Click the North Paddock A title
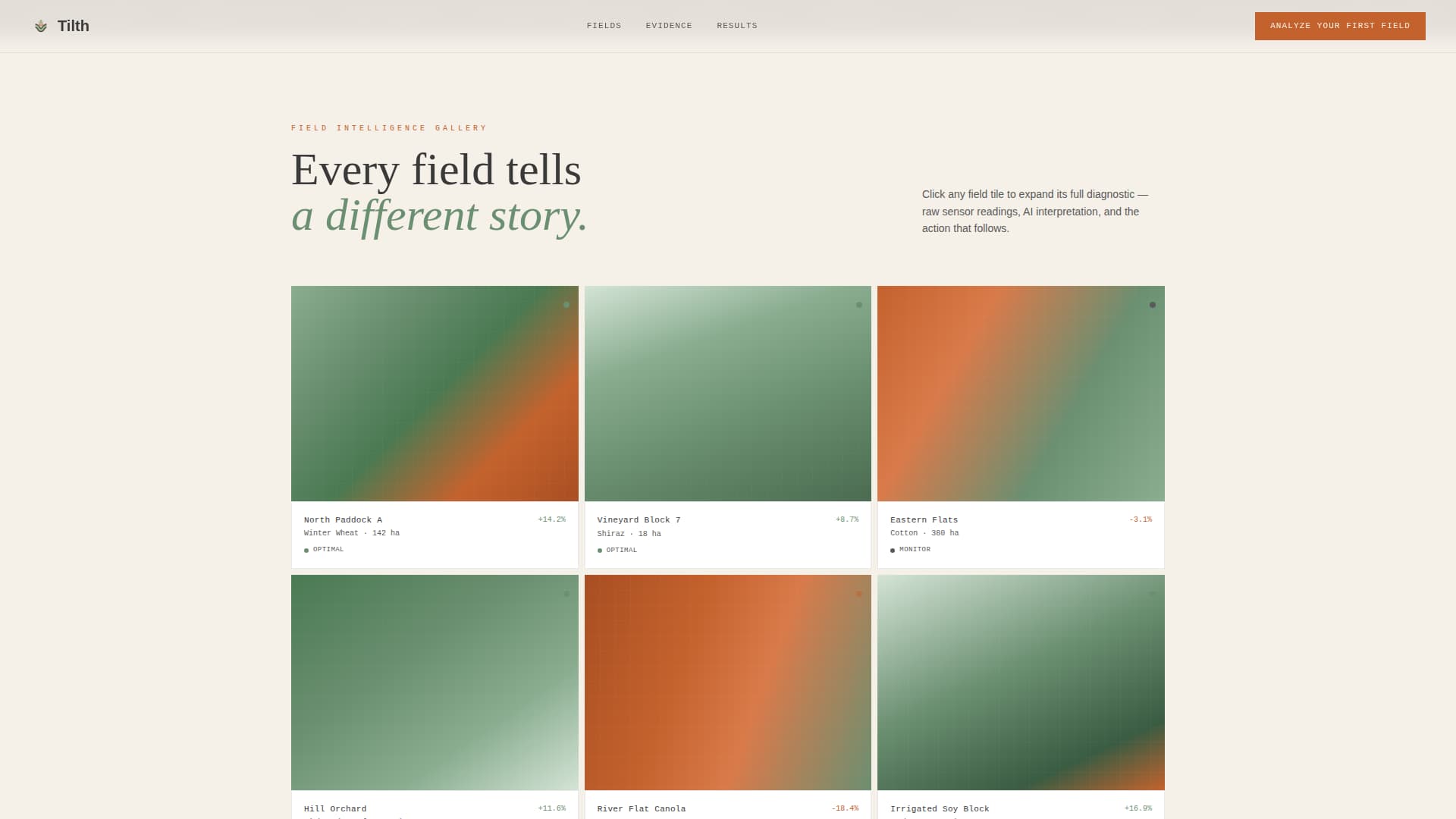1456x819 pixels. [343, 520]
